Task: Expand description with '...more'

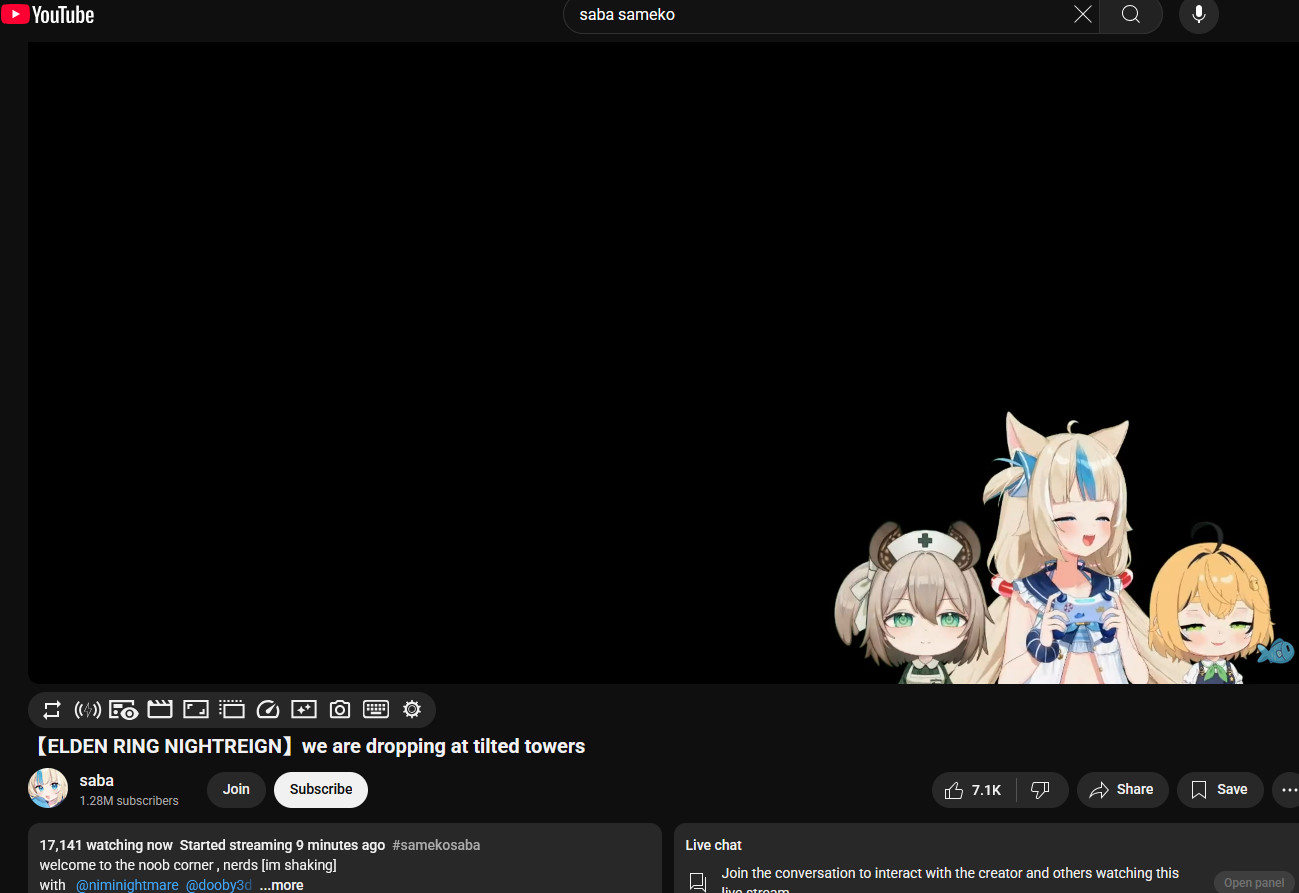Action: pyautogui.click(x=281, y=885)
